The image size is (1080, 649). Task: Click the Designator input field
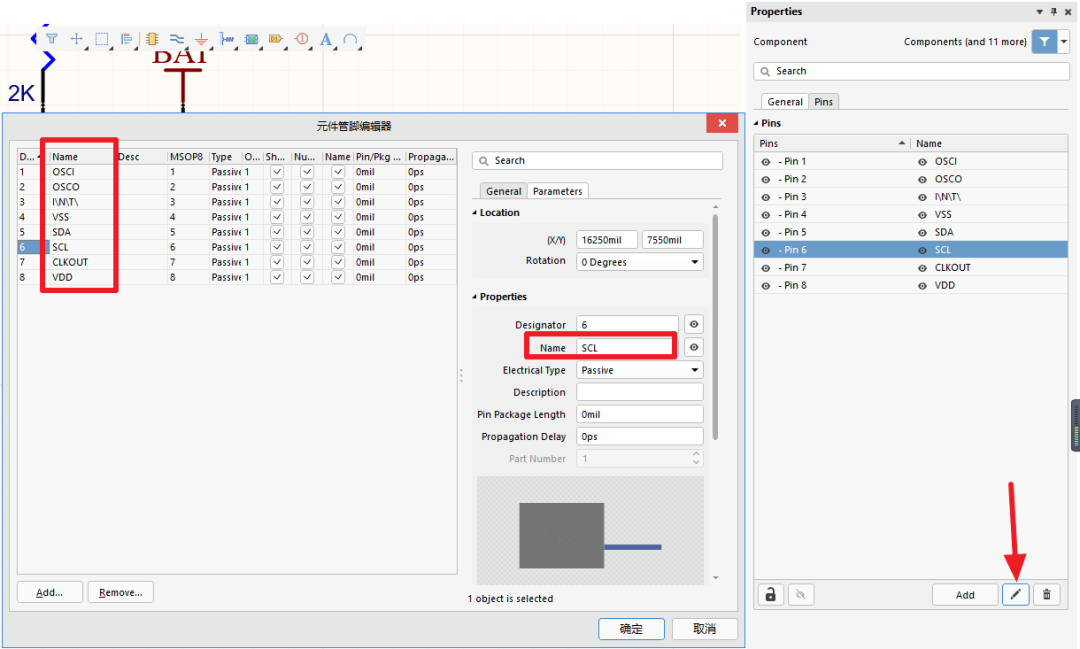click(627, 324)
